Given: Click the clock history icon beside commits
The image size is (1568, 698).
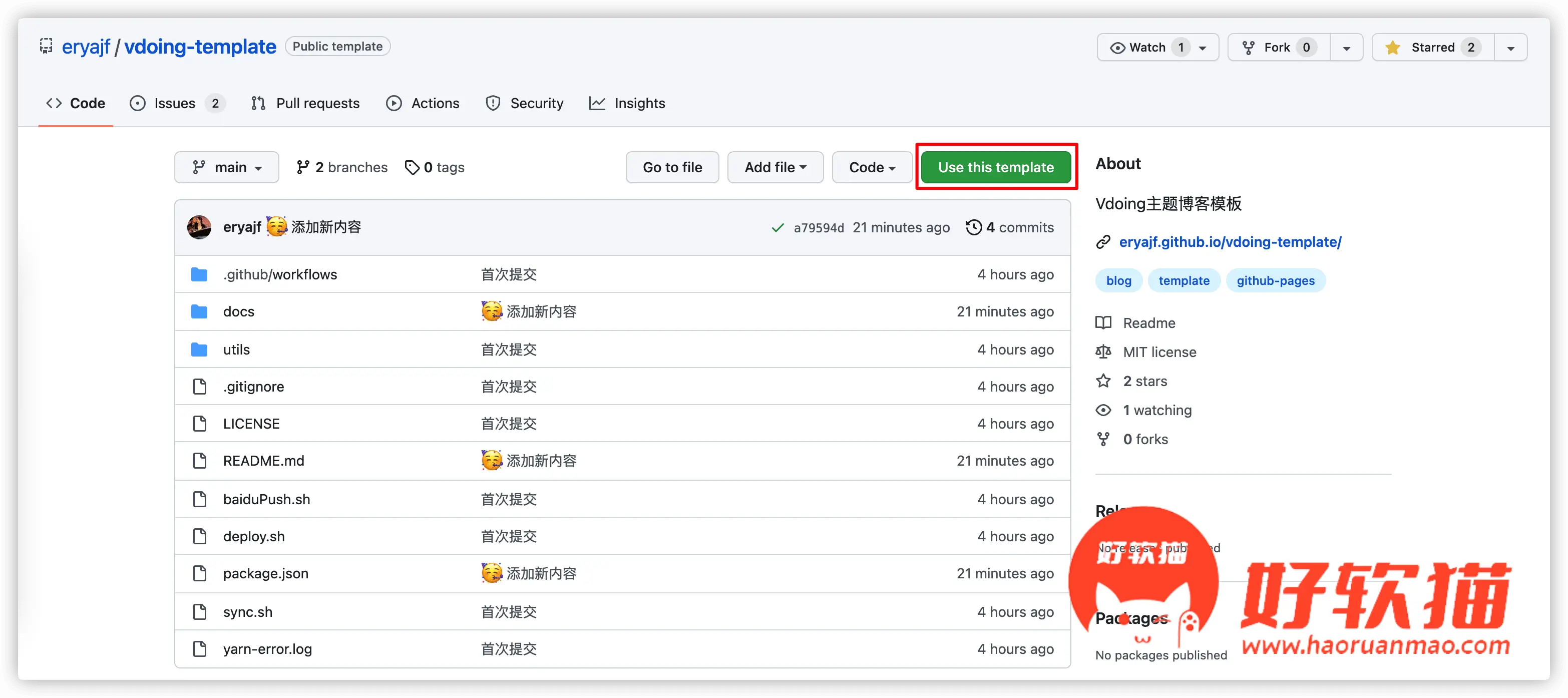Looking at the screenshot, I should point(974,227).
